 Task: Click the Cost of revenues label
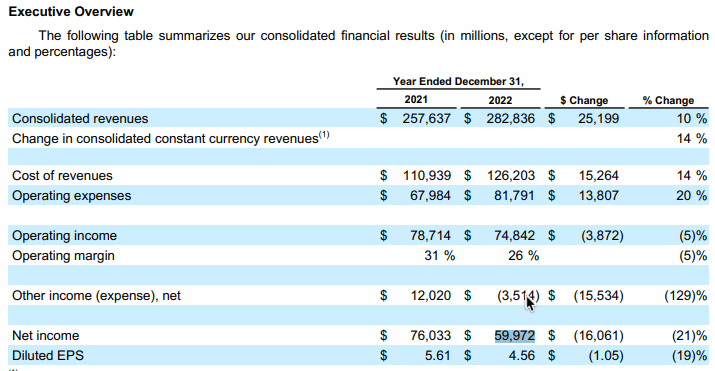click(x=62, y=175)
